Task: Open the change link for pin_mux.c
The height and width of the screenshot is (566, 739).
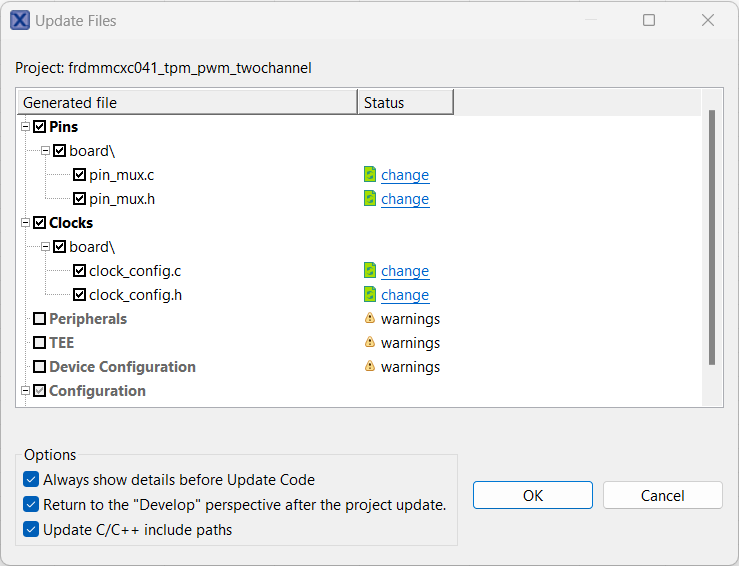Action: point(405,175)
